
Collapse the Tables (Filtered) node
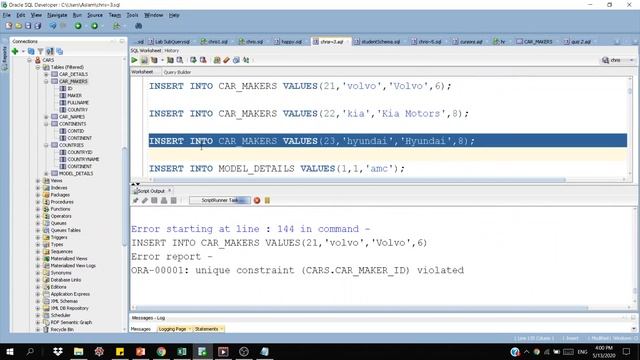click(x=38, y=67)
